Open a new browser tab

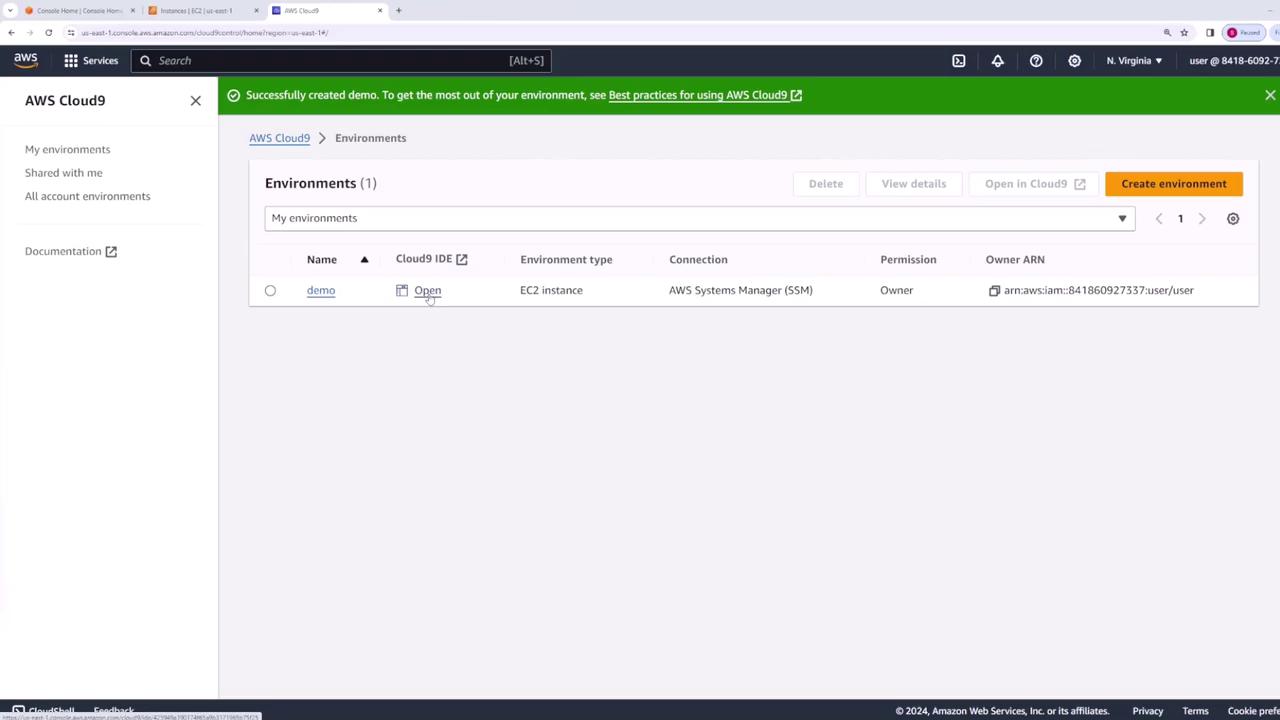tap(398, 11)
